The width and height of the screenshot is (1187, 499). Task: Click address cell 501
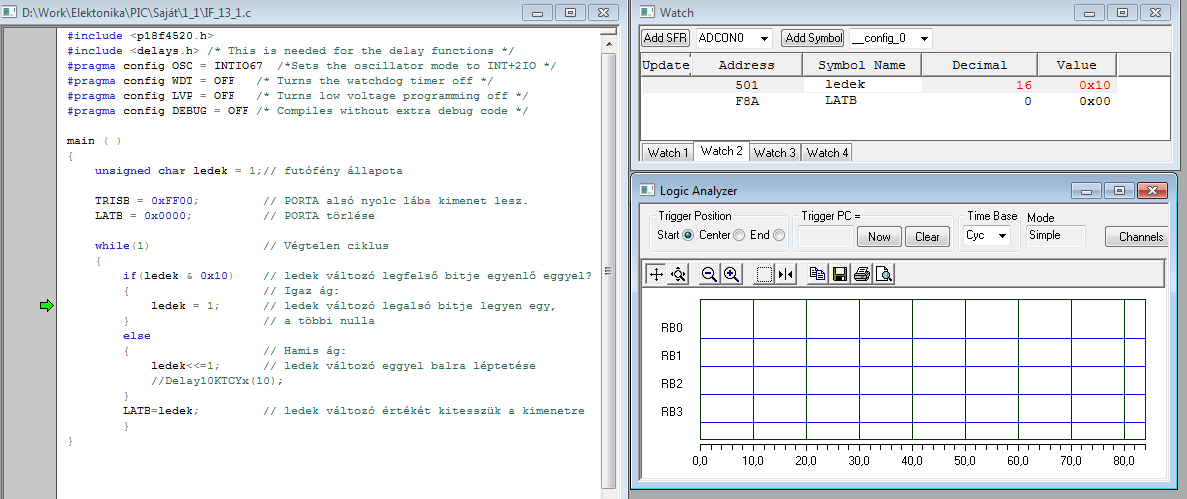pos(746,86)
